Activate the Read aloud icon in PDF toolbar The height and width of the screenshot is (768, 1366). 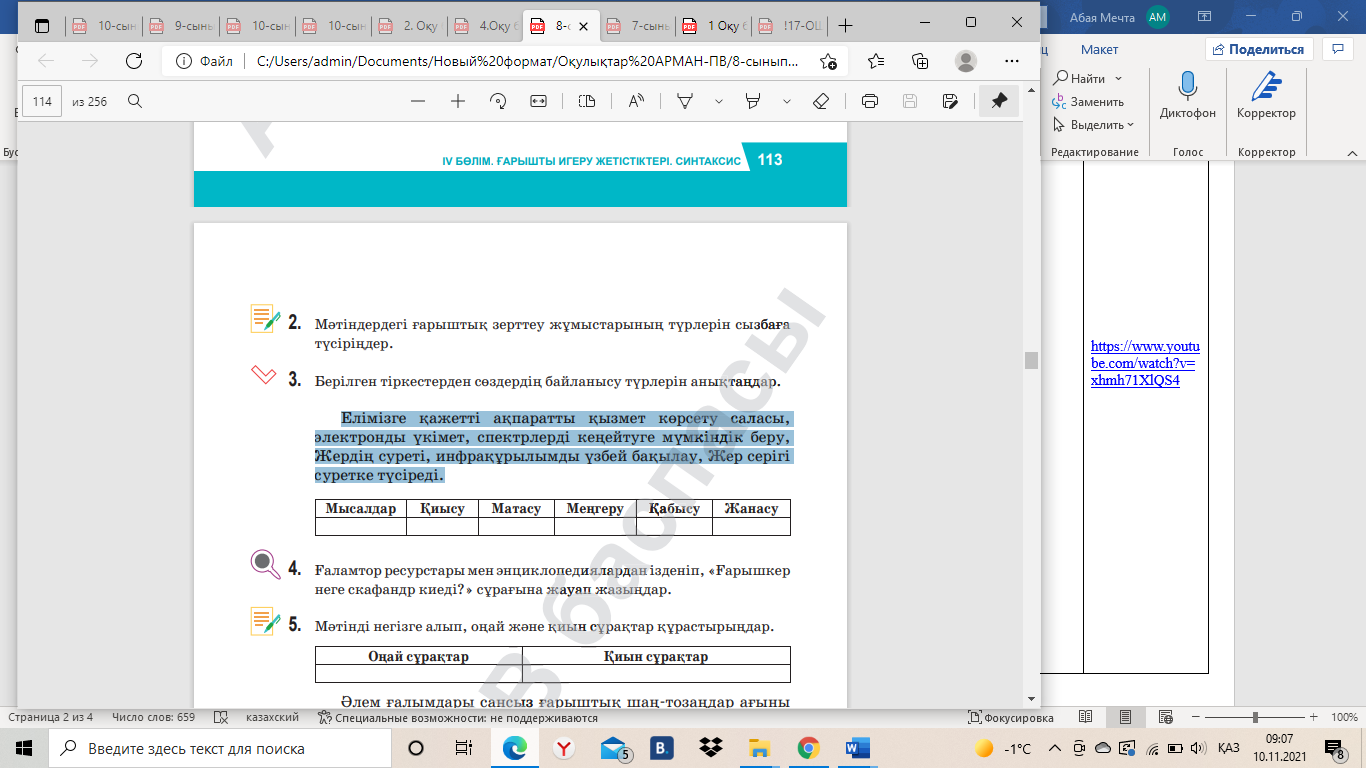click(x=636, y=101)
